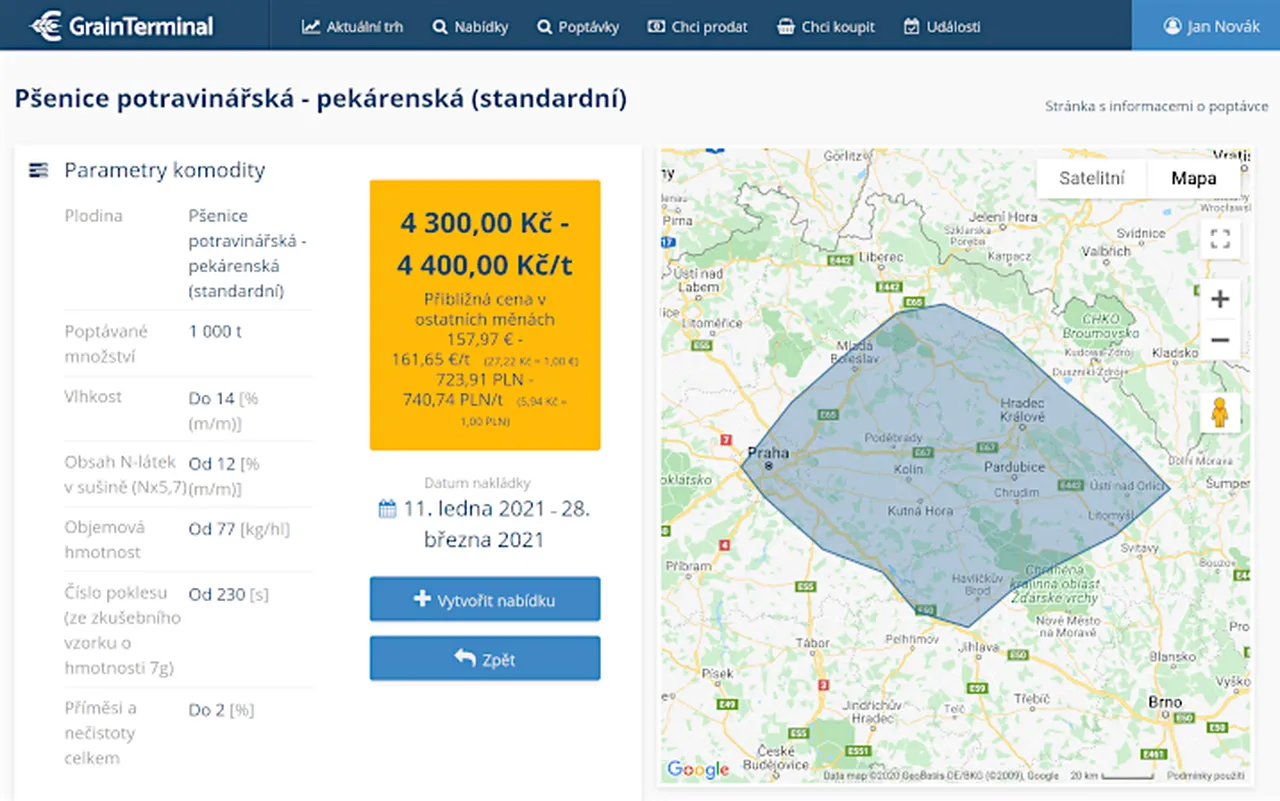
Task: Zoom out on the map with minus
Action: pos(1220,340)
